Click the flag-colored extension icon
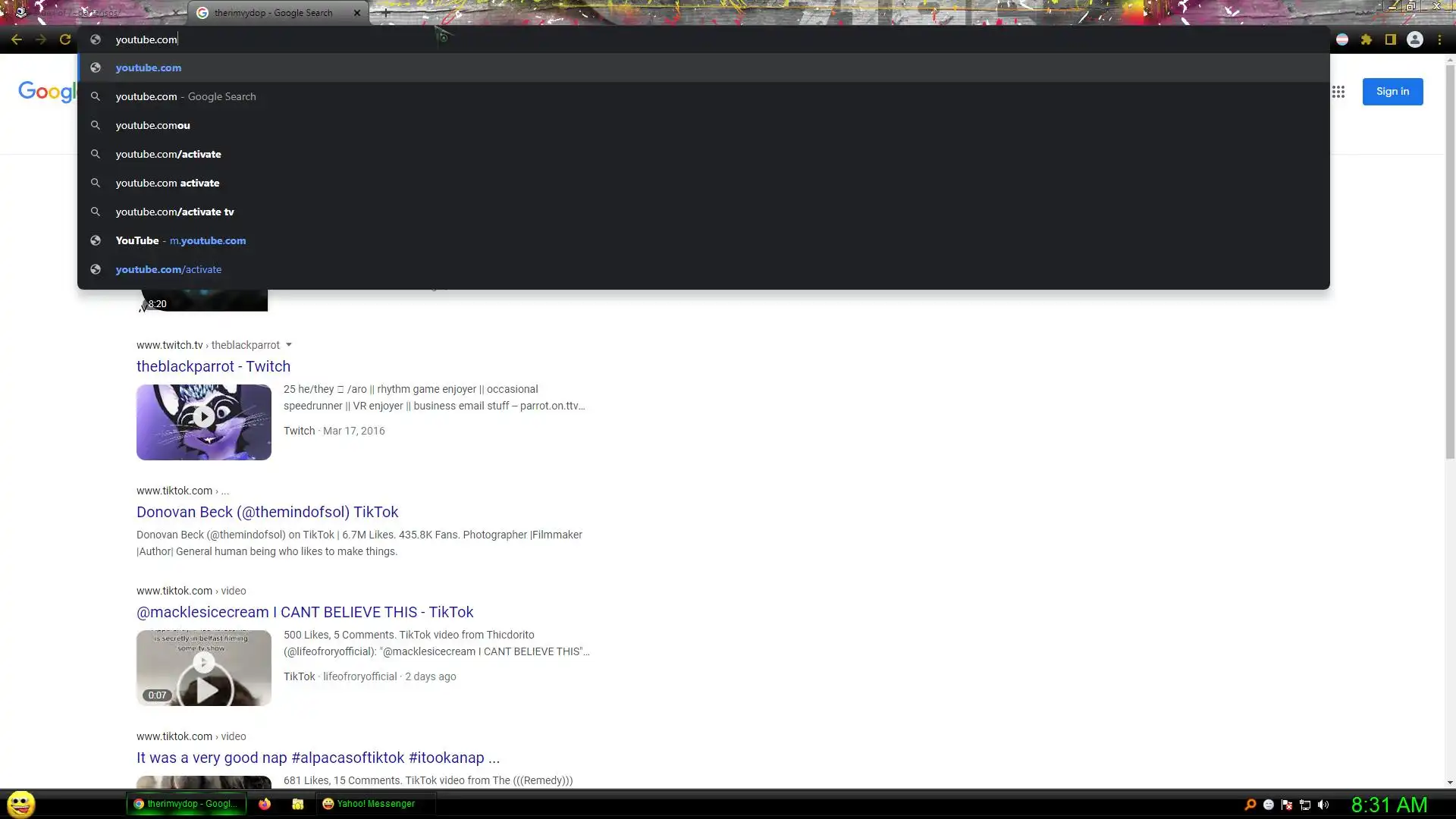This screenshot has width=1456, height=819. click(1342, 39)
